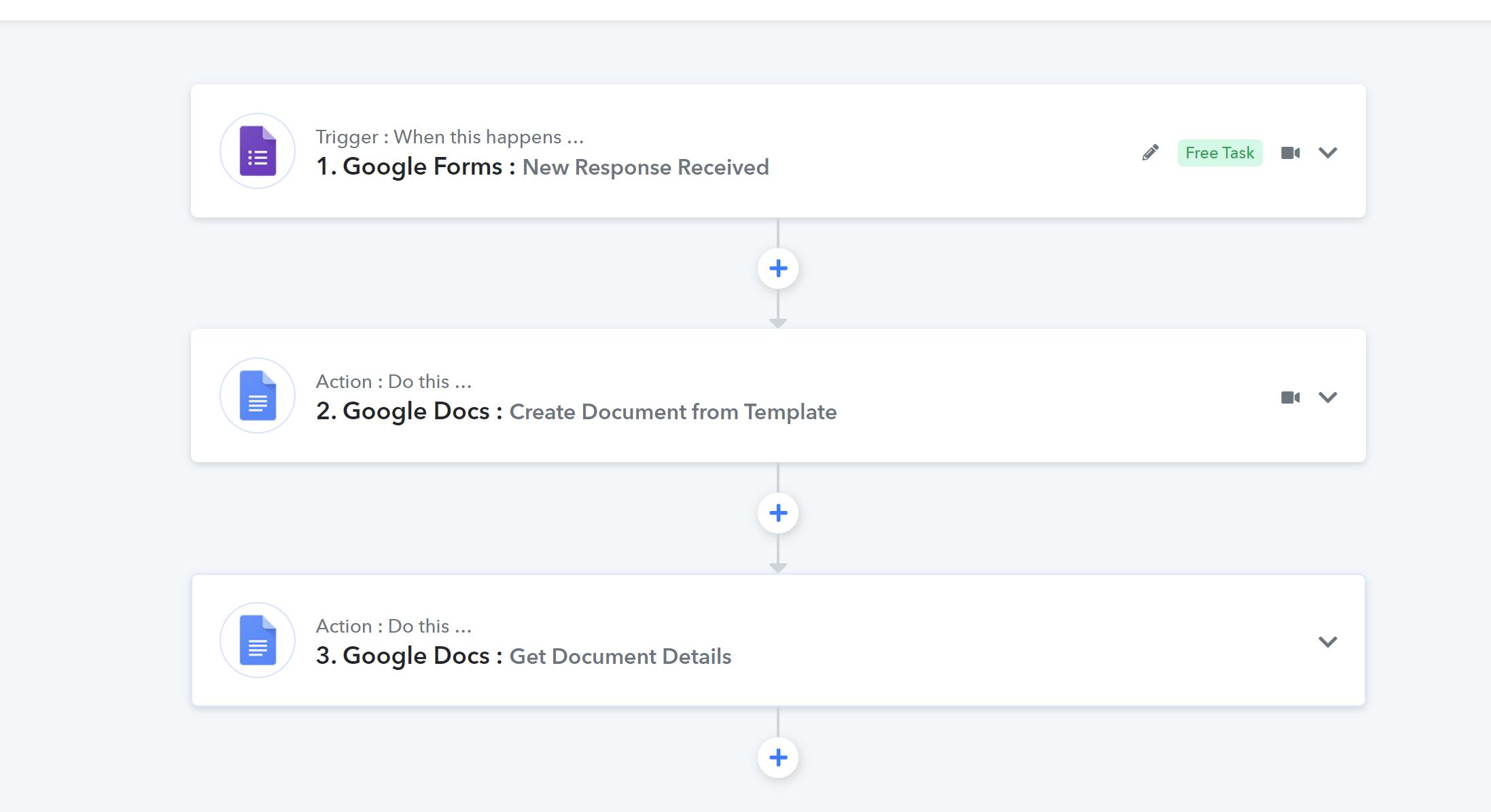Image resolution: width=1491 pixels, height=812 pixels.
Task: Expand the Google Forms trigger step
Action: [1328, 153]
